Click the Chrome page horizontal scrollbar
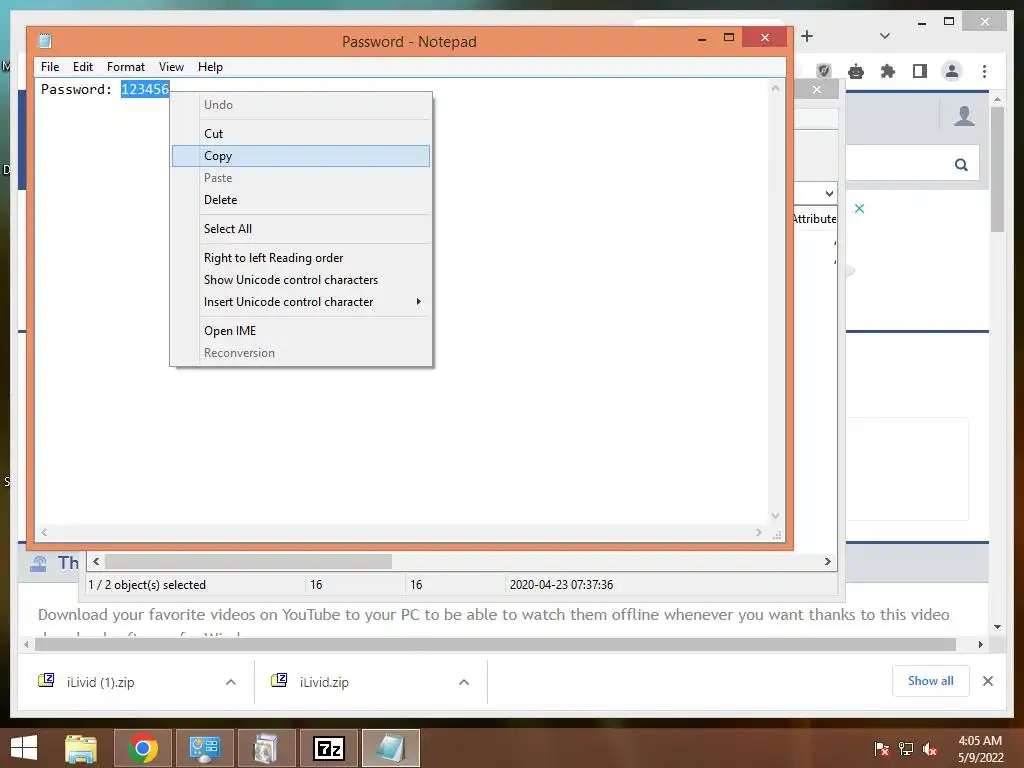This screenshot has height=768, width=1024. coord(495,645)
